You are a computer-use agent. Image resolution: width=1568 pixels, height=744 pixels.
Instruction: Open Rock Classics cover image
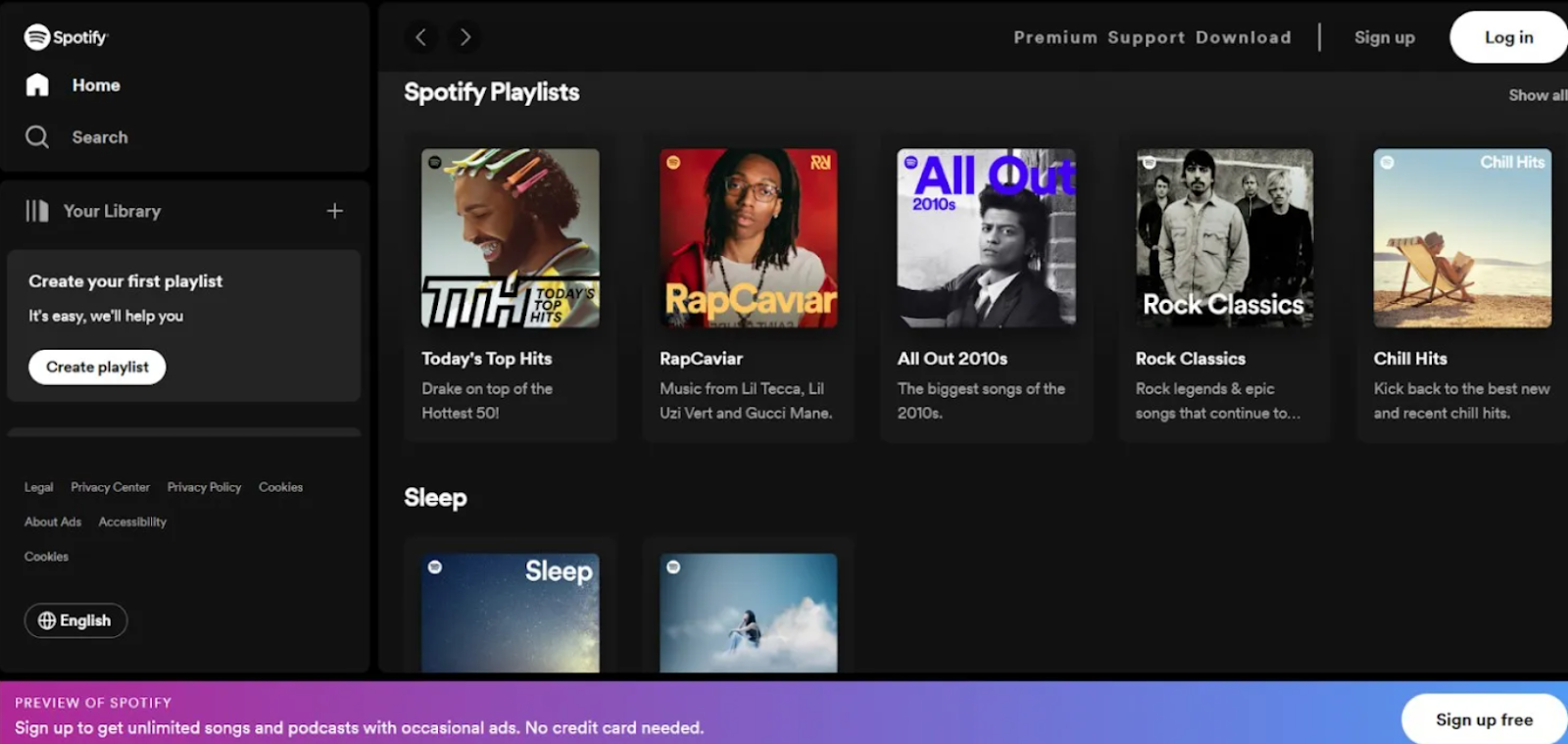(1224, 238)
